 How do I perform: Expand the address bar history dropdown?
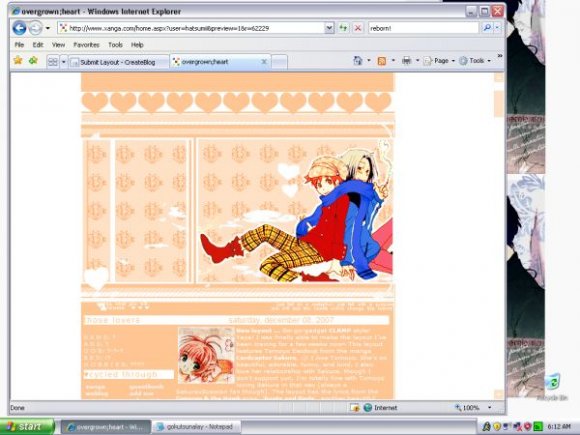329,28
